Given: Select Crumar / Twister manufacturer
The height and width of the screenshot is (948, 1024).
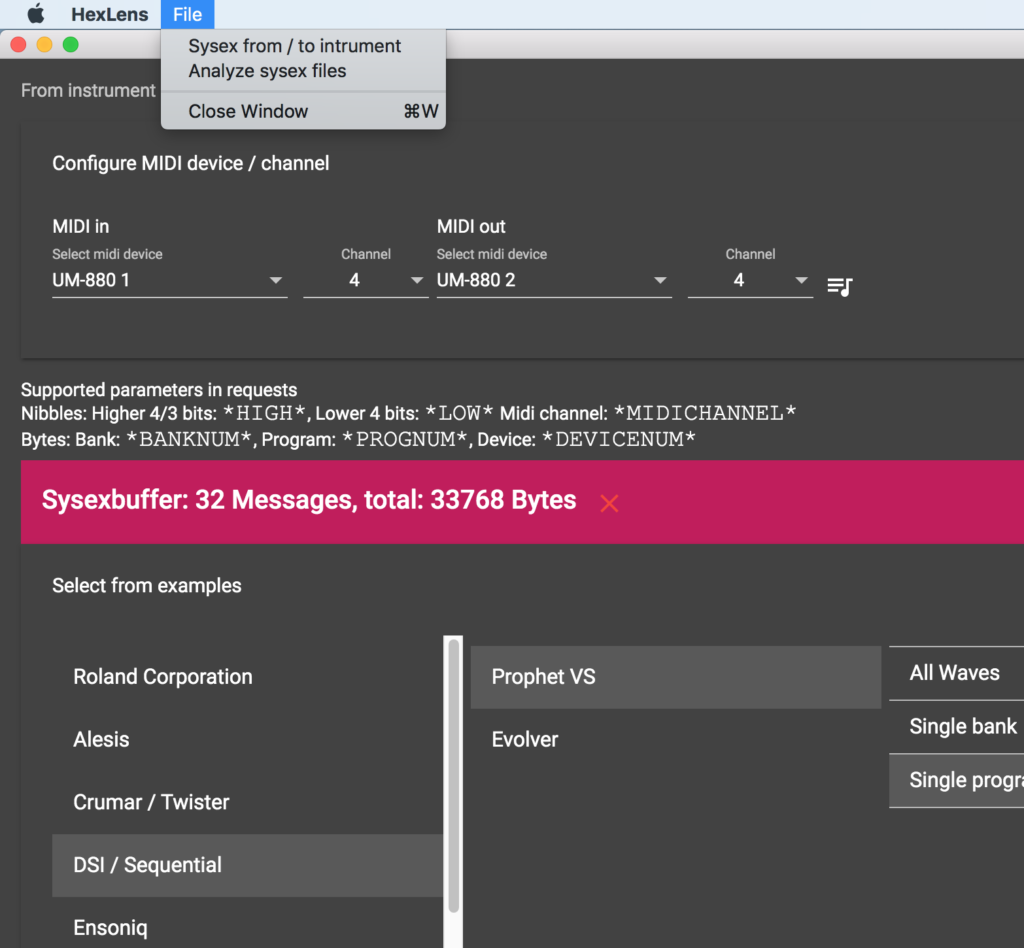Looking at the screenshot, I should 247,802.
